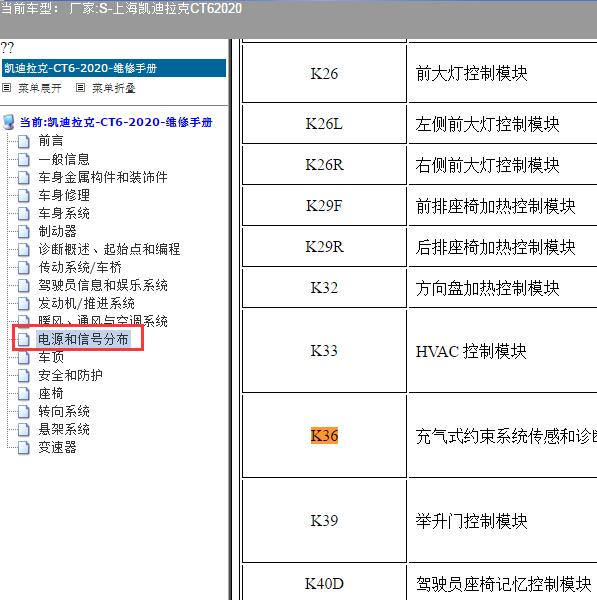This screenshot has height=600, width=597.
Task: Select the highlighted 电源和信号分布 entry
Action: [83, 339]
